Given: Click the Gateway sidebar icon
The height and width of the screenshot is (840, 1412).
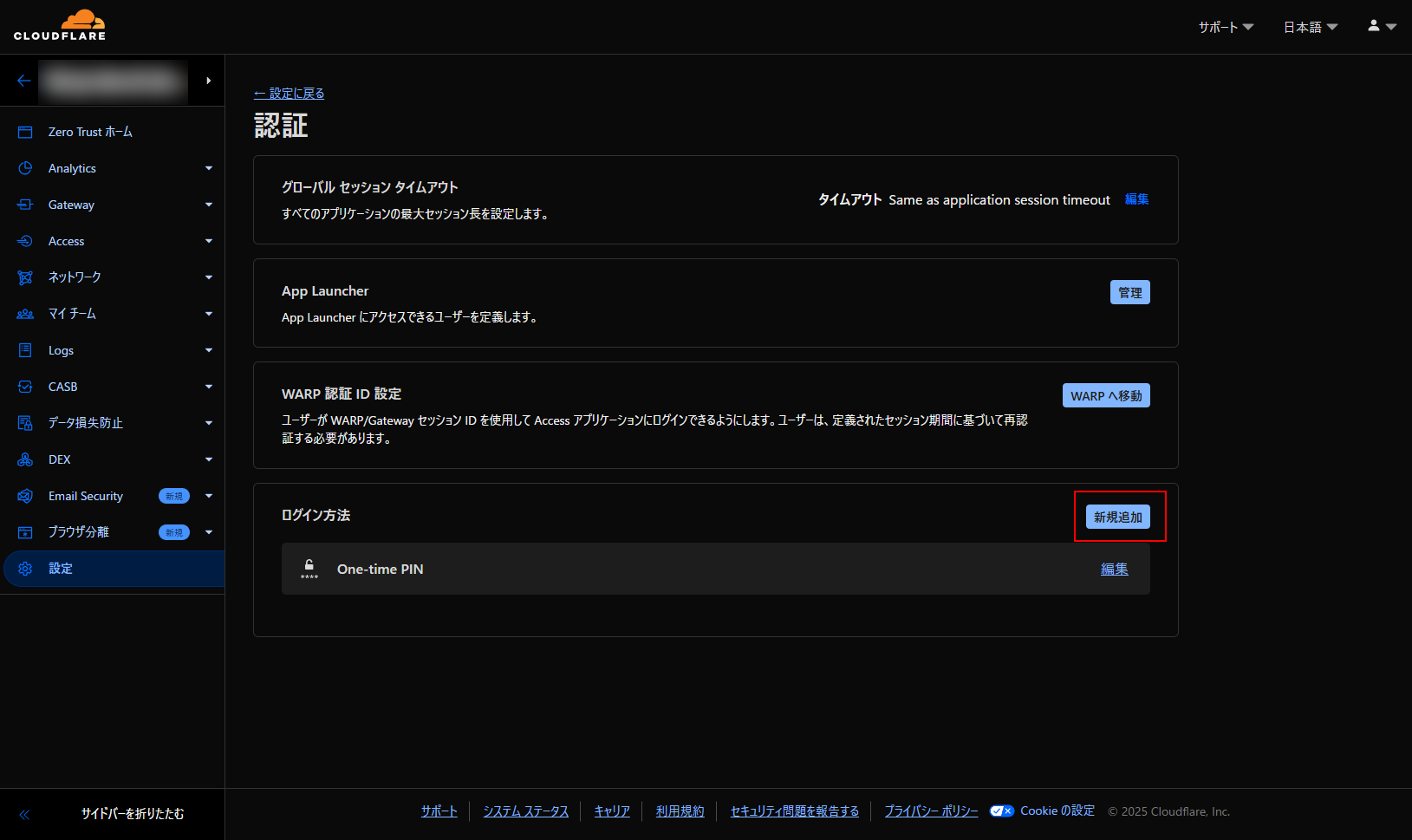Looking at the screenshot, I should pos(25,205).
